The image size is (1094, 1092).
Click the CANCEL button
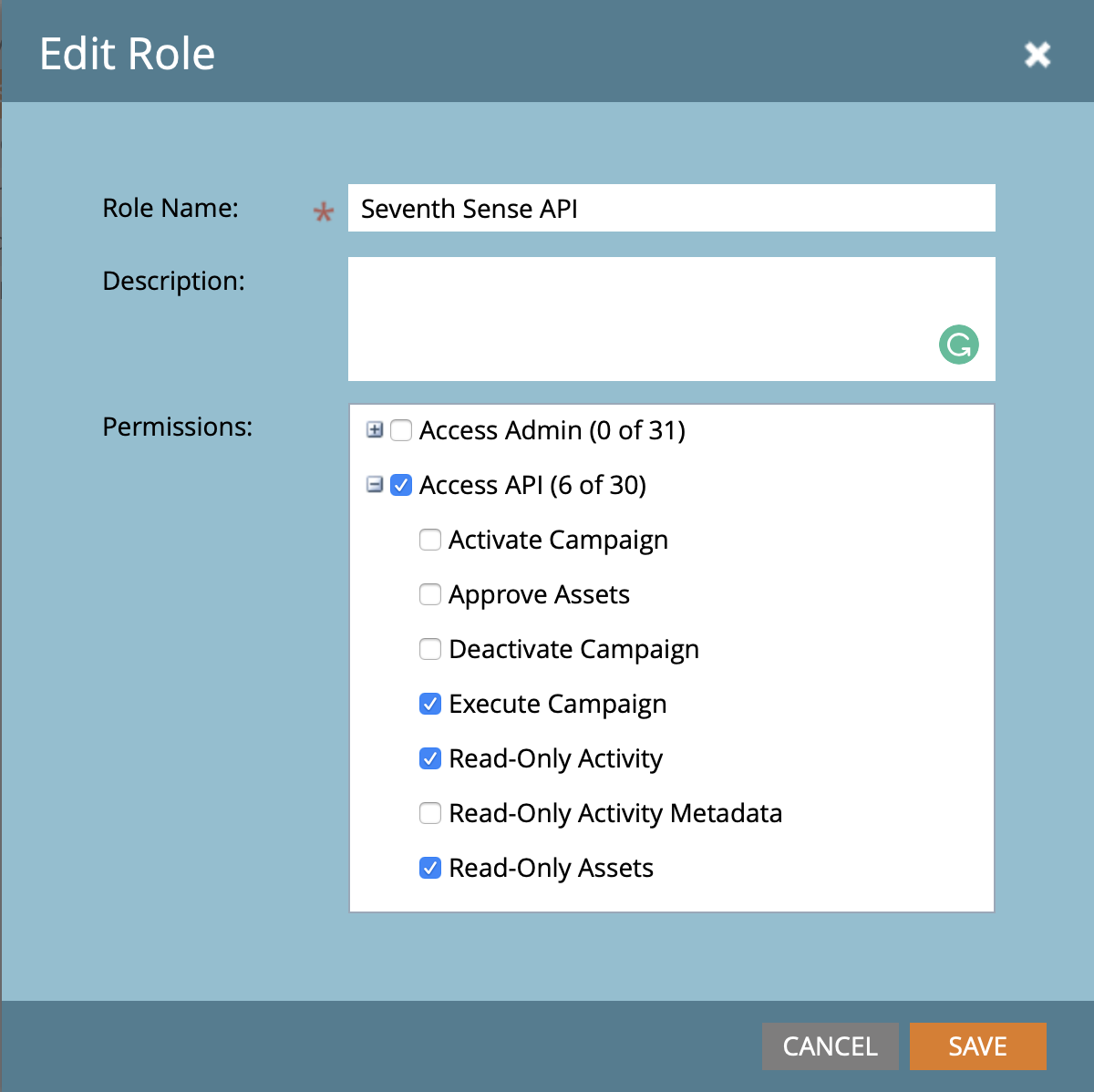click(x=831, y=1046)
